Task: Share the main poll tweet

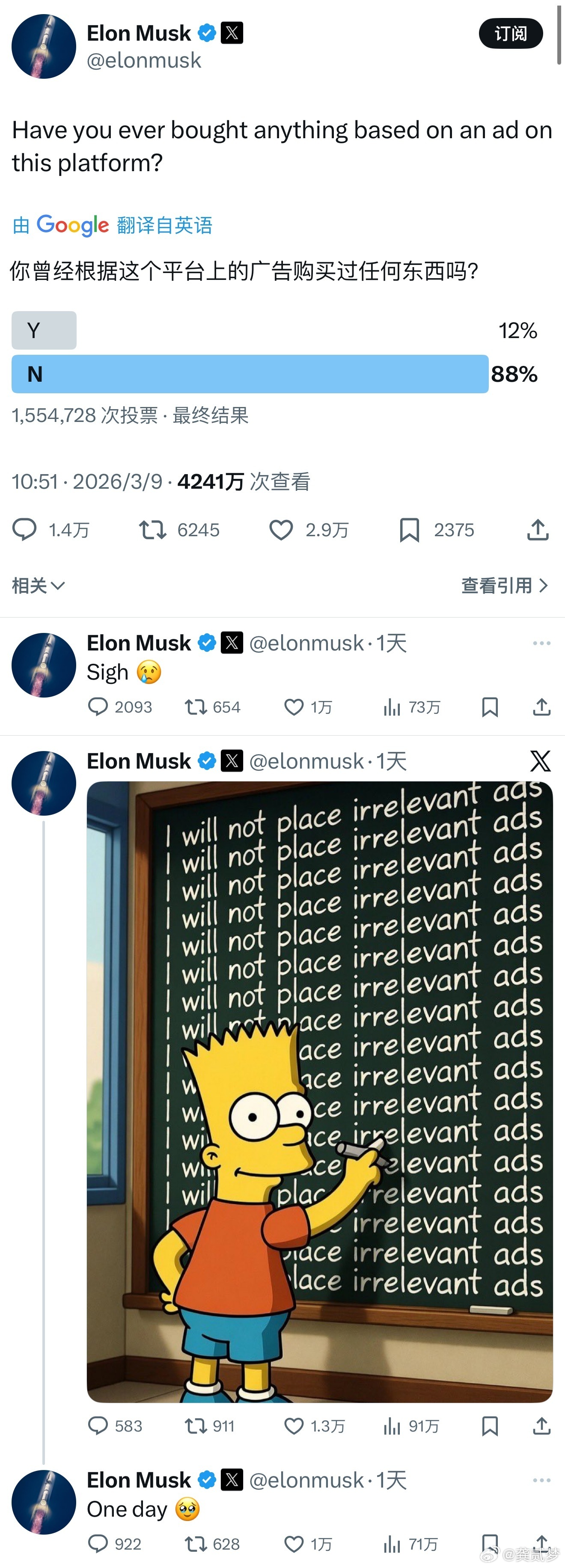Action: click(538, 529)
